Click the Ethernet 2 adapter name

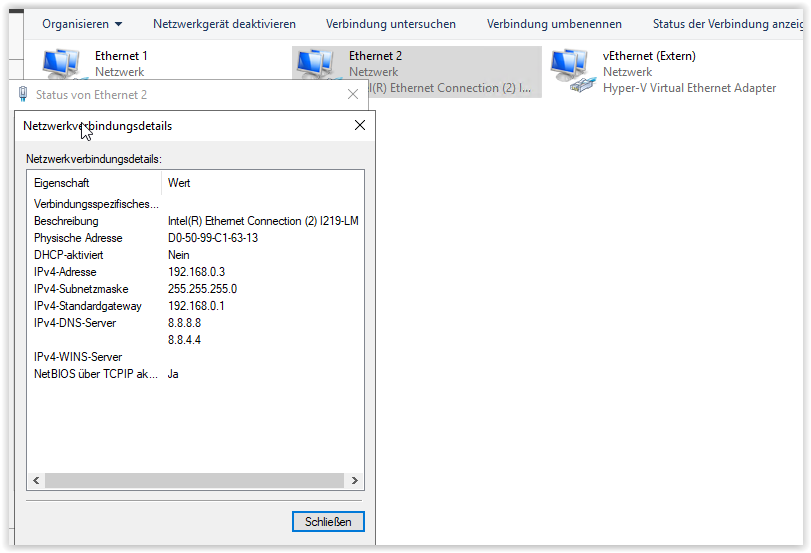[375, 56]
